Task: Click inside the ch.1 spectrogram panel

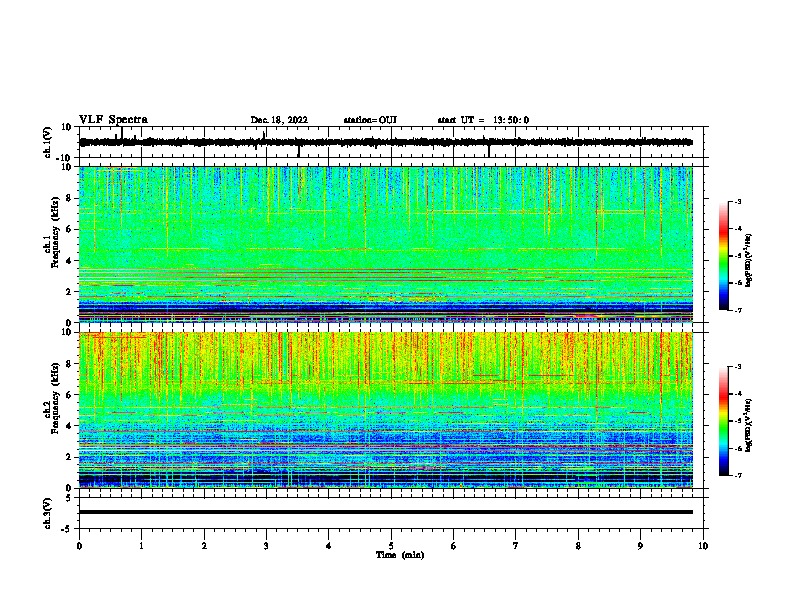Action: coord(386,244)
